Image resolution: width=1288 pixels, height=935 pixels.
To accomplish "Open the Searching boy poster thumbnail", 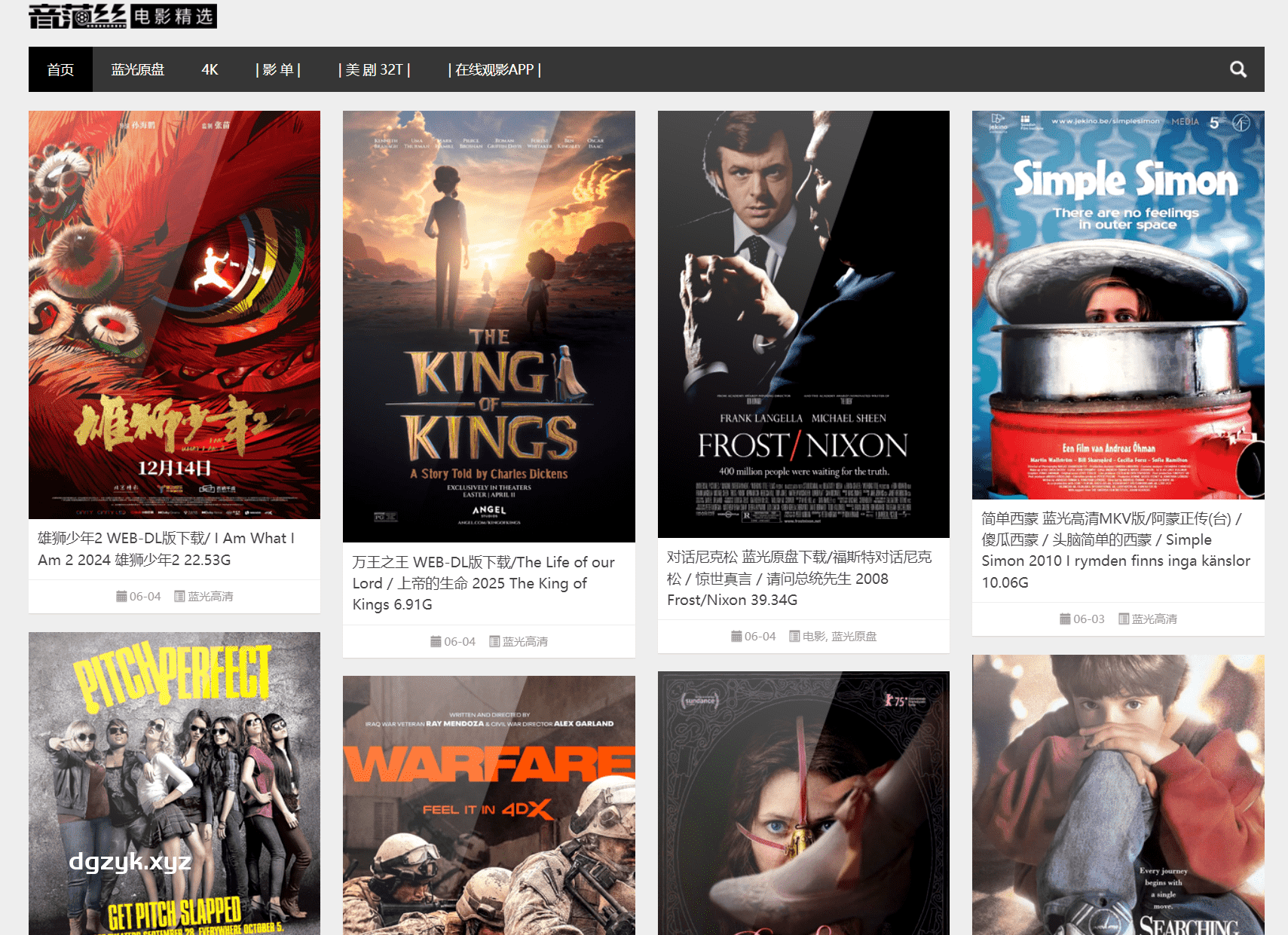I will click(1118, 795).
